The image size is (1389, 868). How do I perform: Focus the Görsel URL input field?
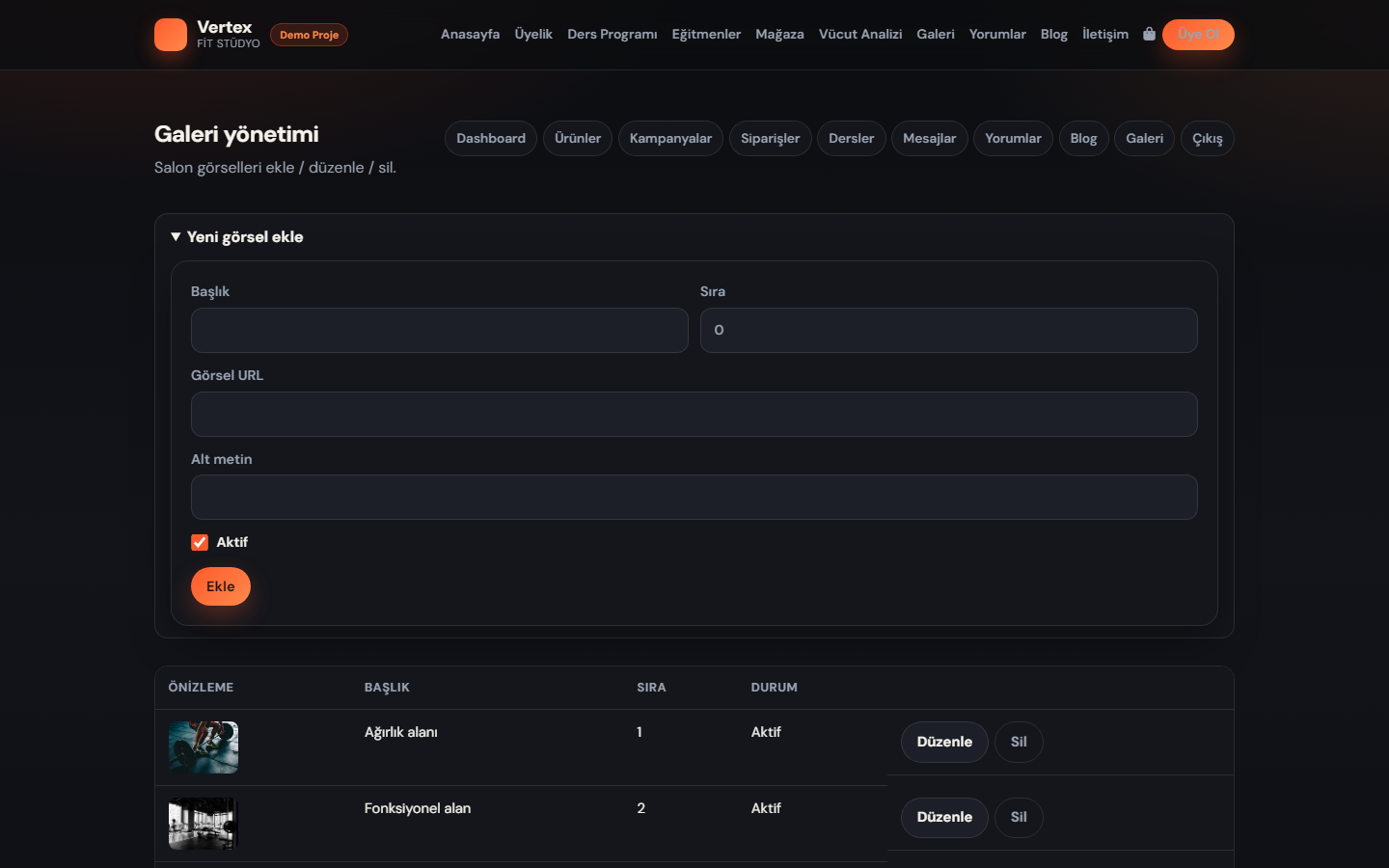pyautogui.click(x=694, y=414)
